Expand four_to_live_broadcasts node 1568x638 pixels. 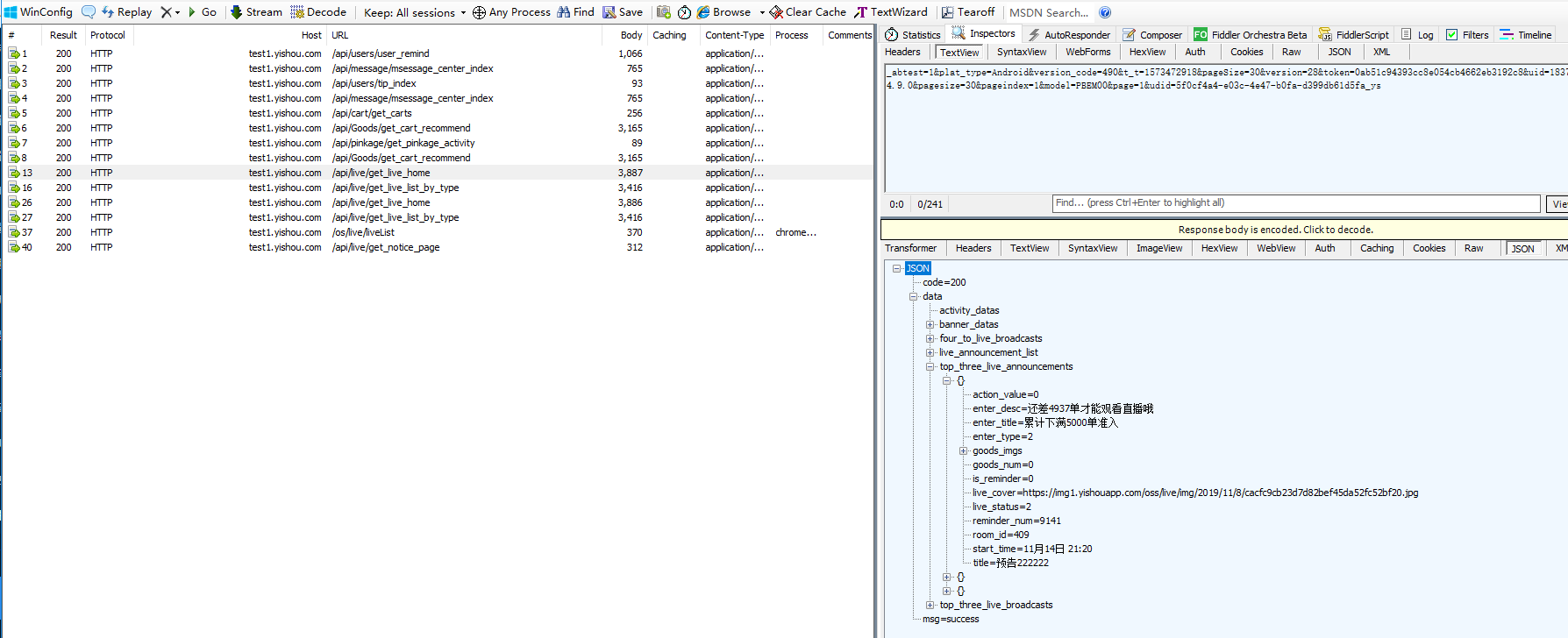(x=930, y=338)
